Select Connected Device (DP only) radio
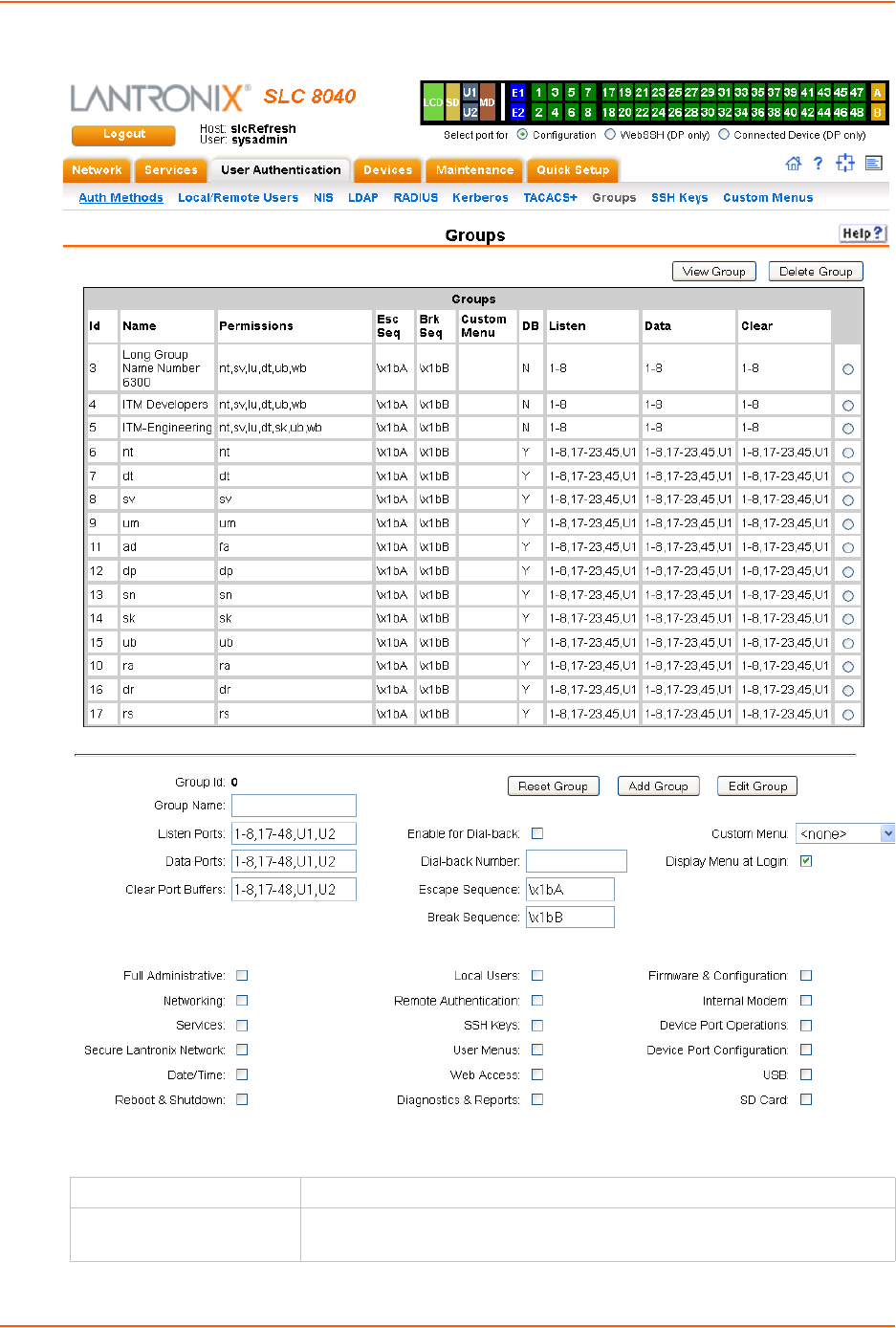The width and height of the screenshot is (896, 1328). click(724, 135)
